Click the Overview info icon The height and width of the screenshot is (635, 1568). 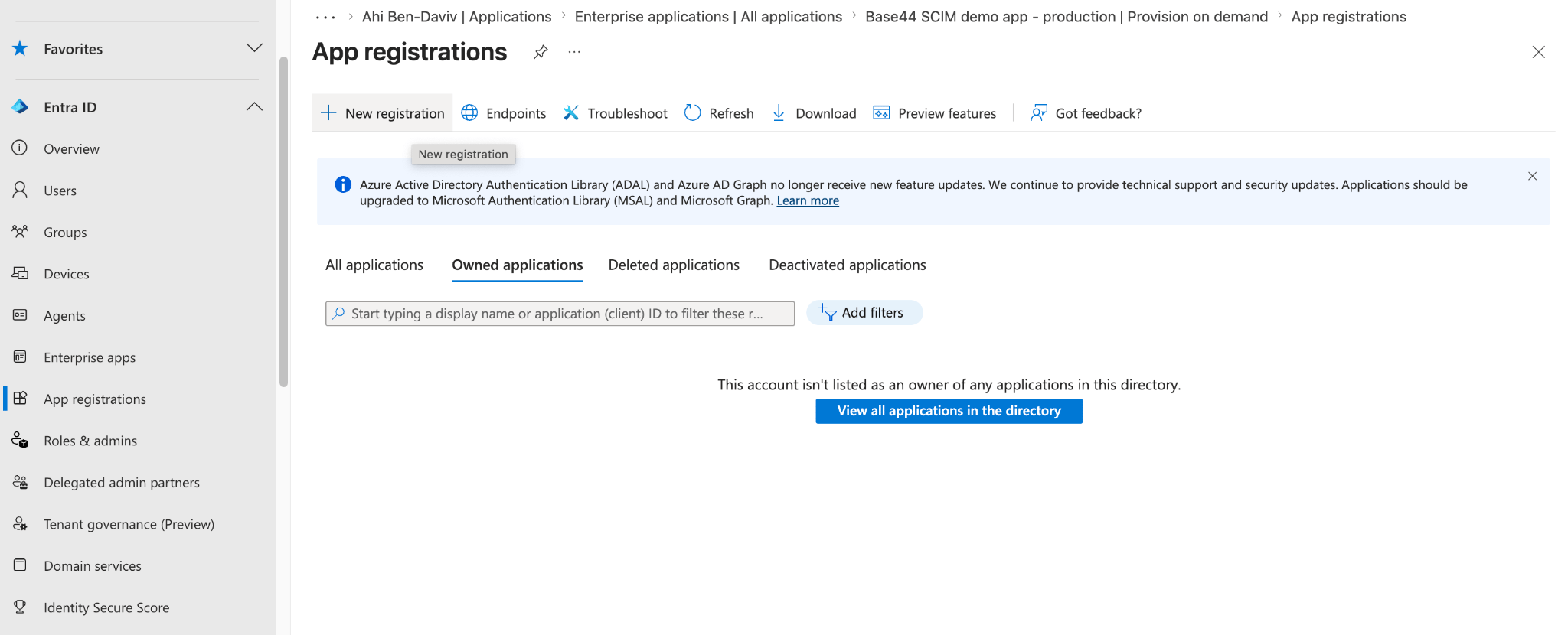pos(20,148)
